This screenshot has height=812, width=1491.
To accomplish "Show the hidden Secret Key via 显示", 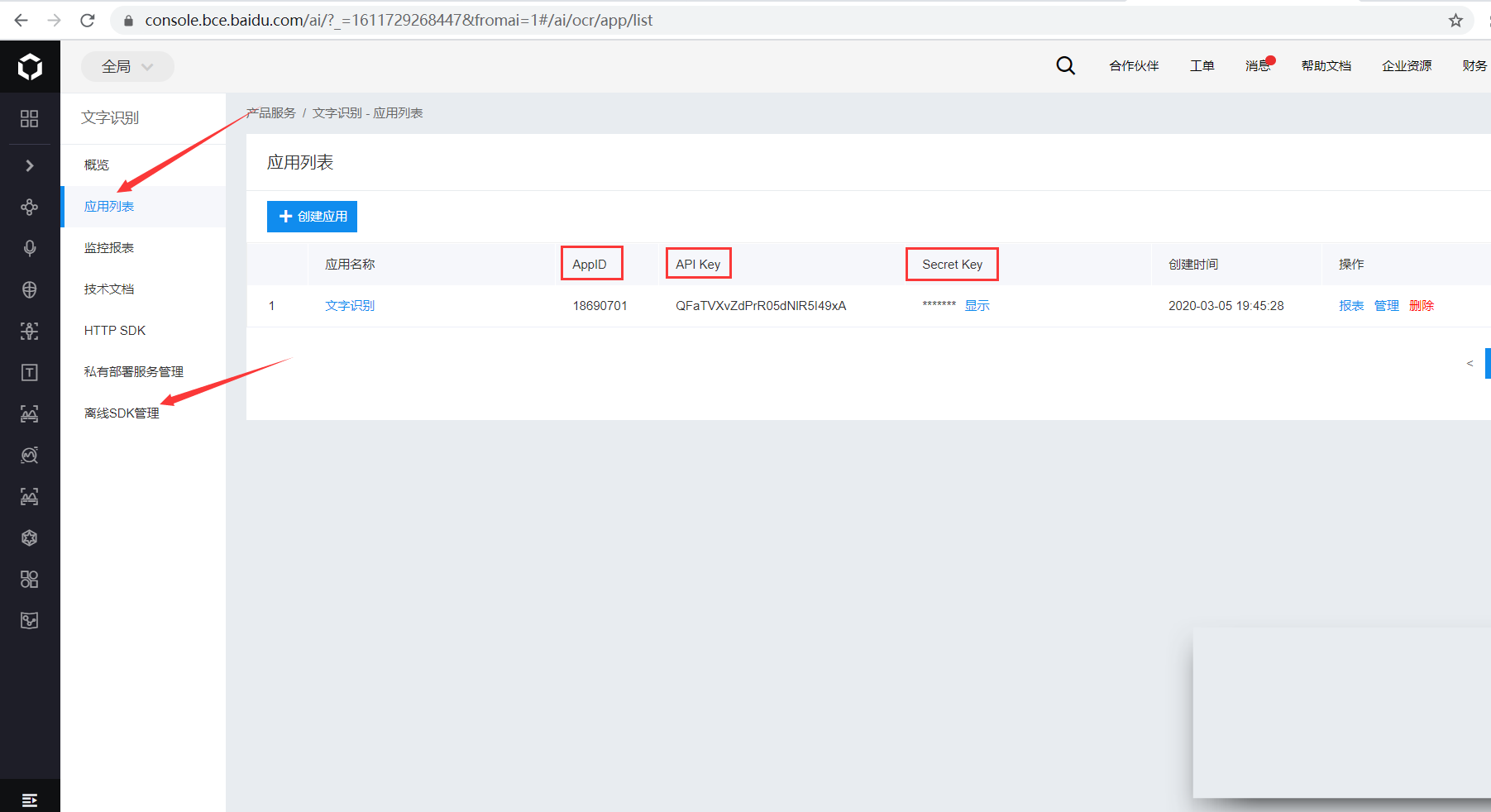I will 977,306.
